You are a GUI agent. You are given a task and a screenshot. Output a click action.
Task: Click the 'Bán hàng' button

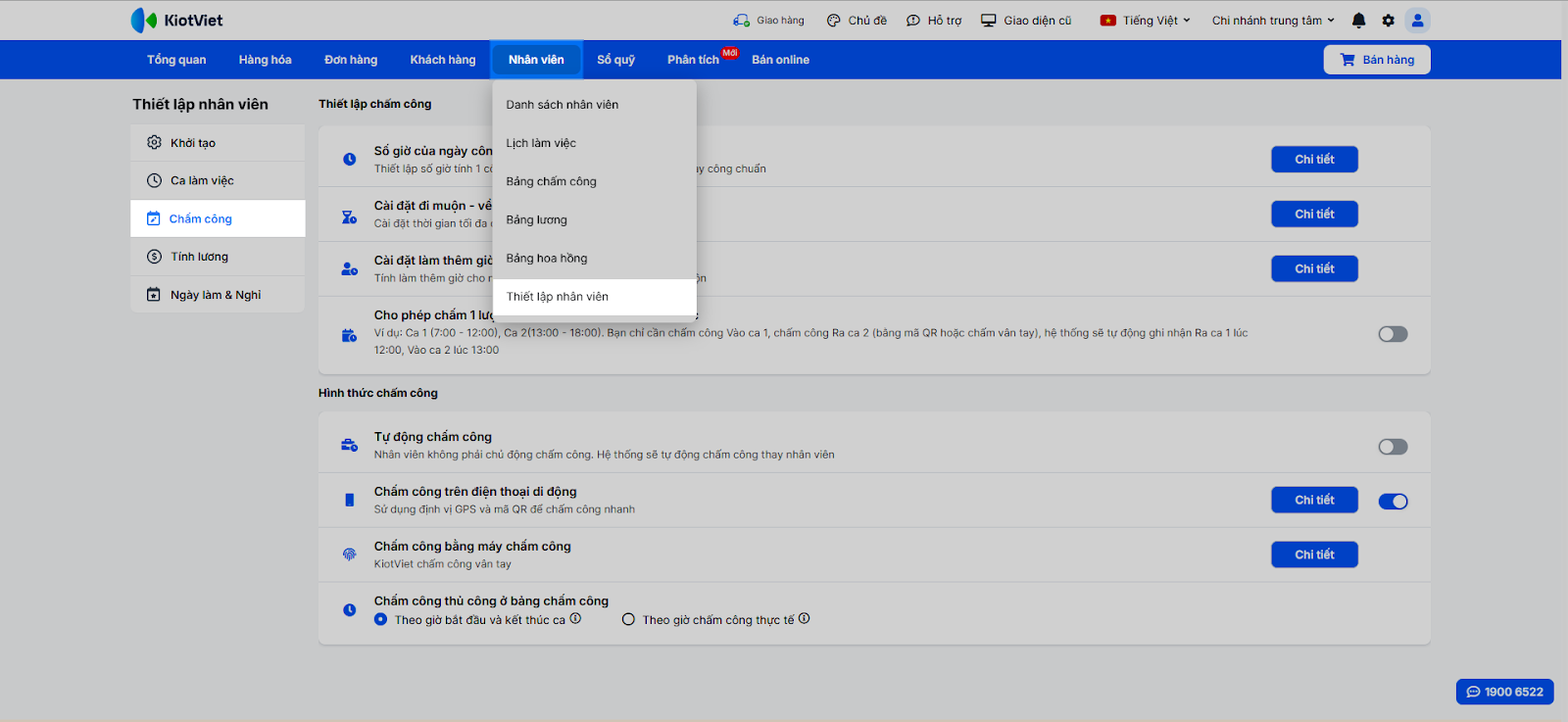click(x=1377, y=60)
